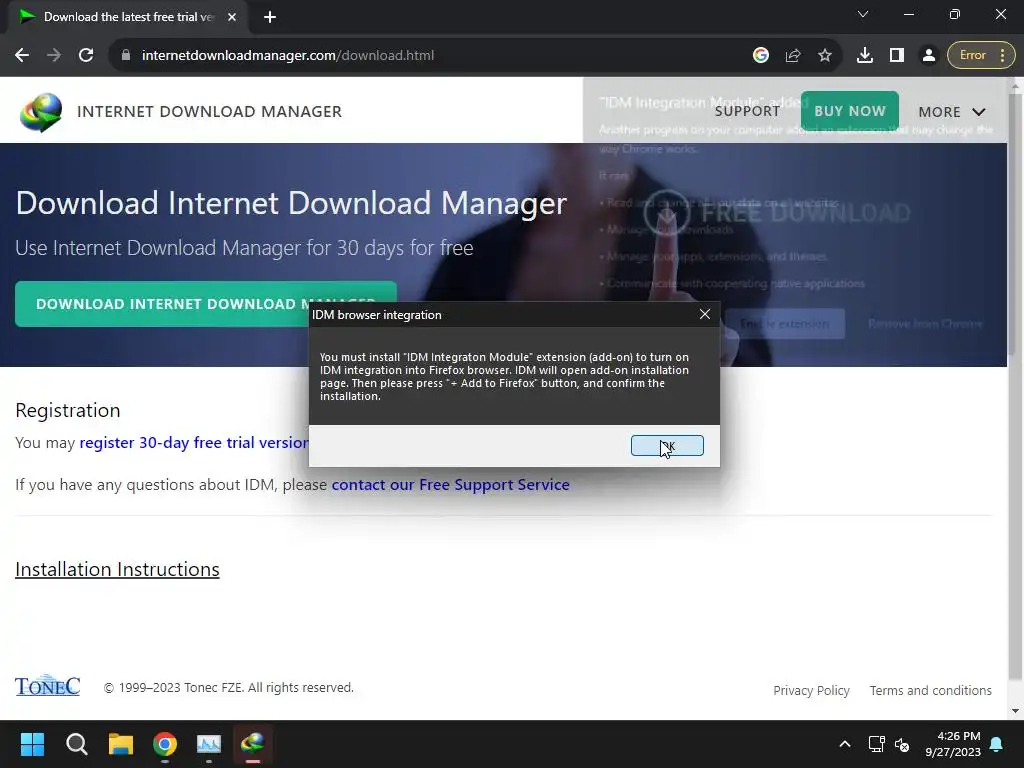Close the IDM browser integration dialog
The image size is (1024, 768).
pos(705,314)
